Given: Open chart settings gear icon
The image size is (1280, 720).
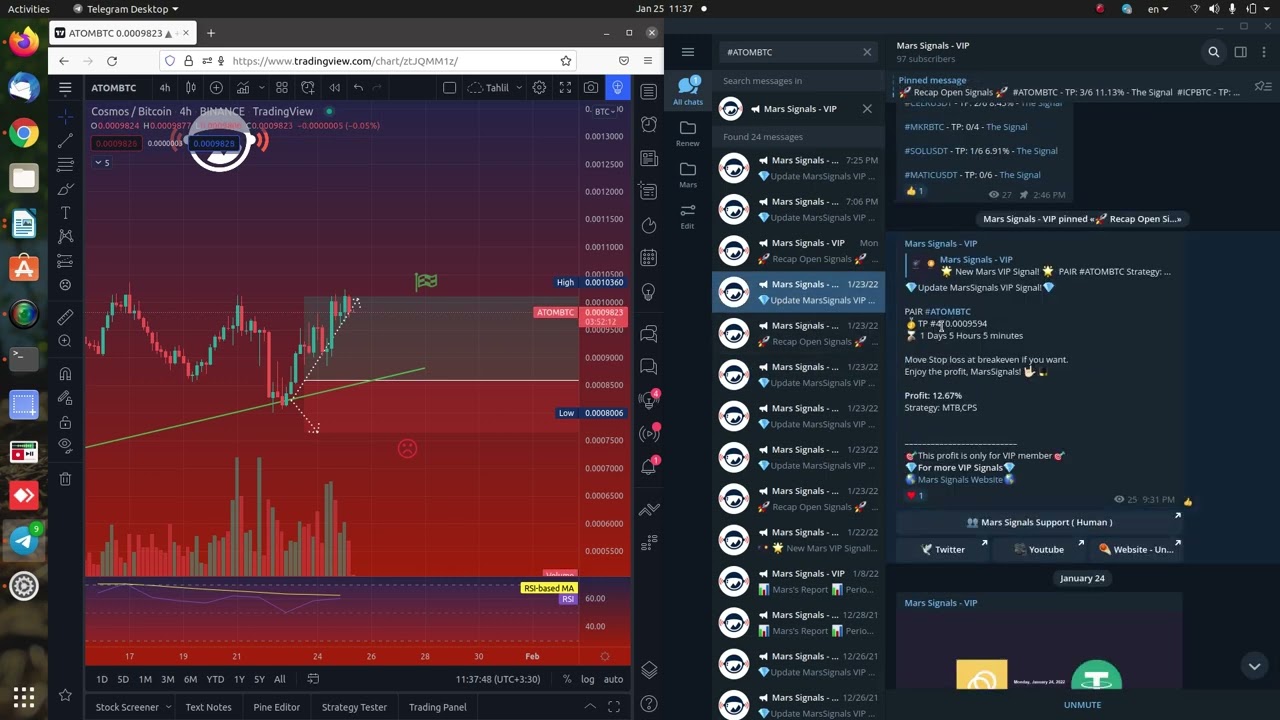Looking at the screenshot, I should pos(539,88).
